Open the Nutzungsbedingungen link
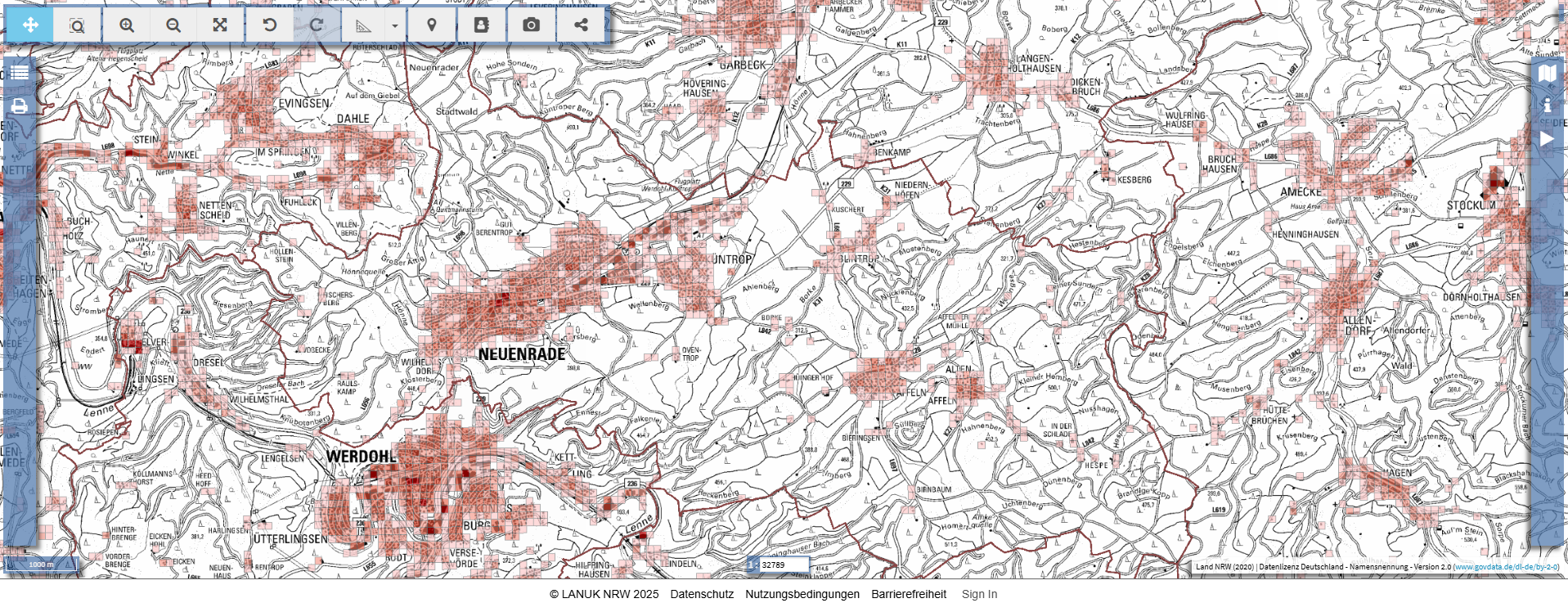This screenshot has width=1568, height=603. [802, 594]
